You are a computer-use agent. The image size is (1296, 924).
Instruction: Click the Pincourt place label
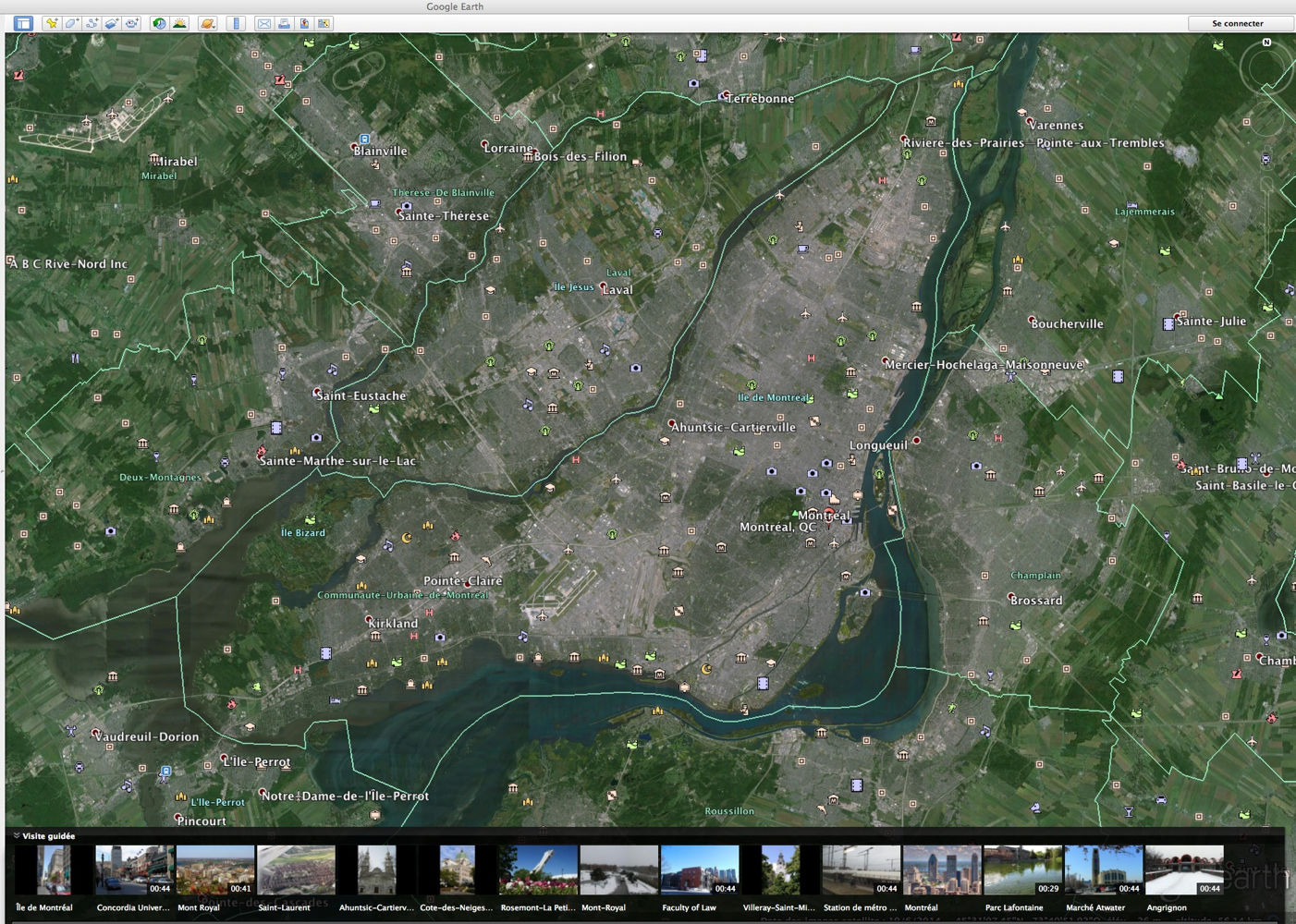202,821
